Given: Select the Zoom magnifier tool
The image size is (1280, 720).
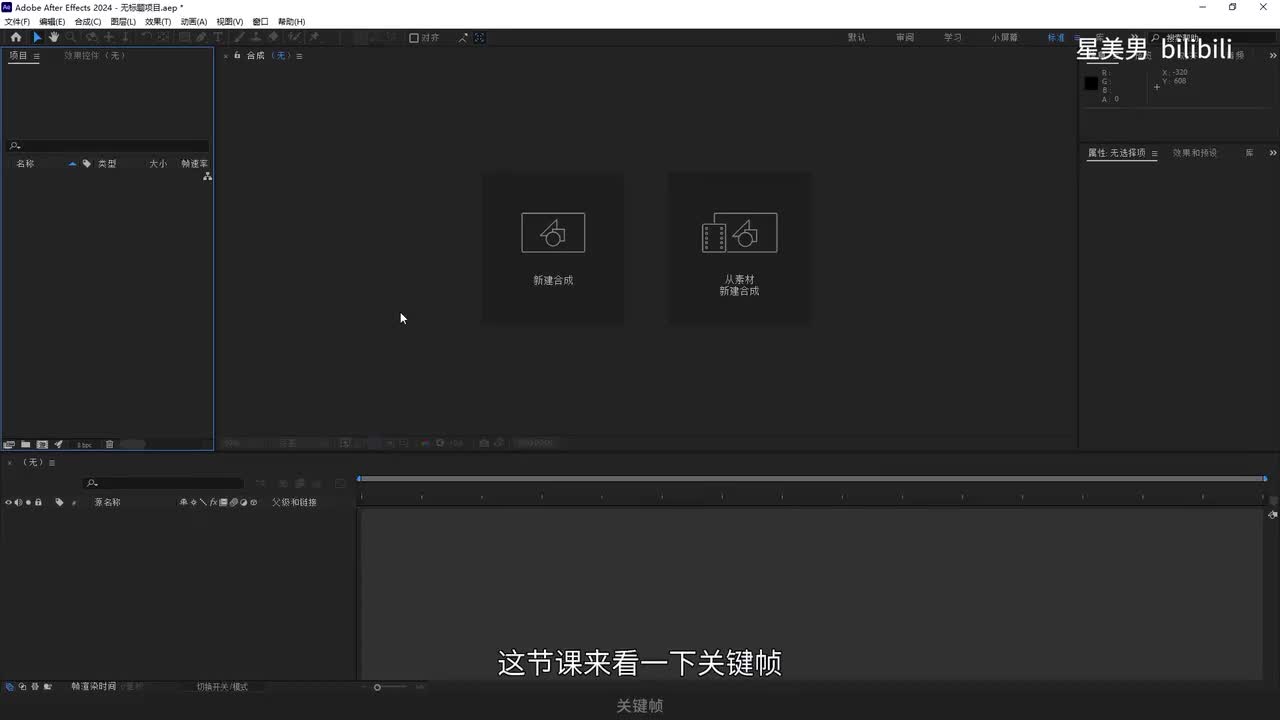Looking at the screenshot, I should (x=71, y=37).
